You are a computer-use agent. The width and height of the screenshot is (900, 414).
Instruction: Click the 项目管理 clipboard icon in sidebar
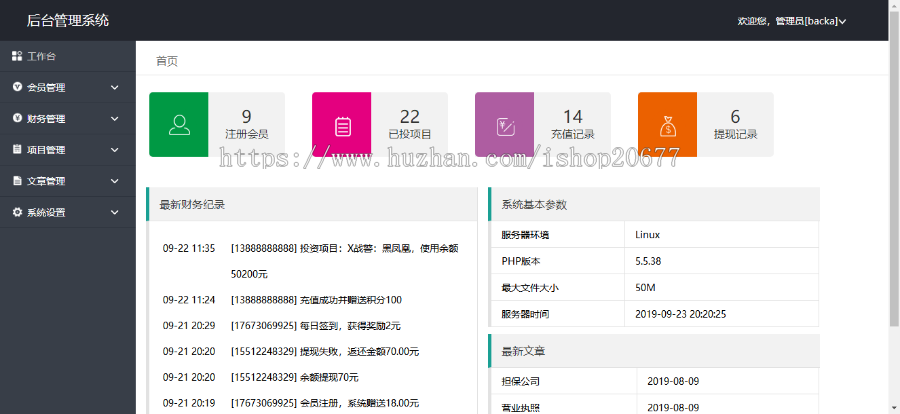click(x=17, y=149)
